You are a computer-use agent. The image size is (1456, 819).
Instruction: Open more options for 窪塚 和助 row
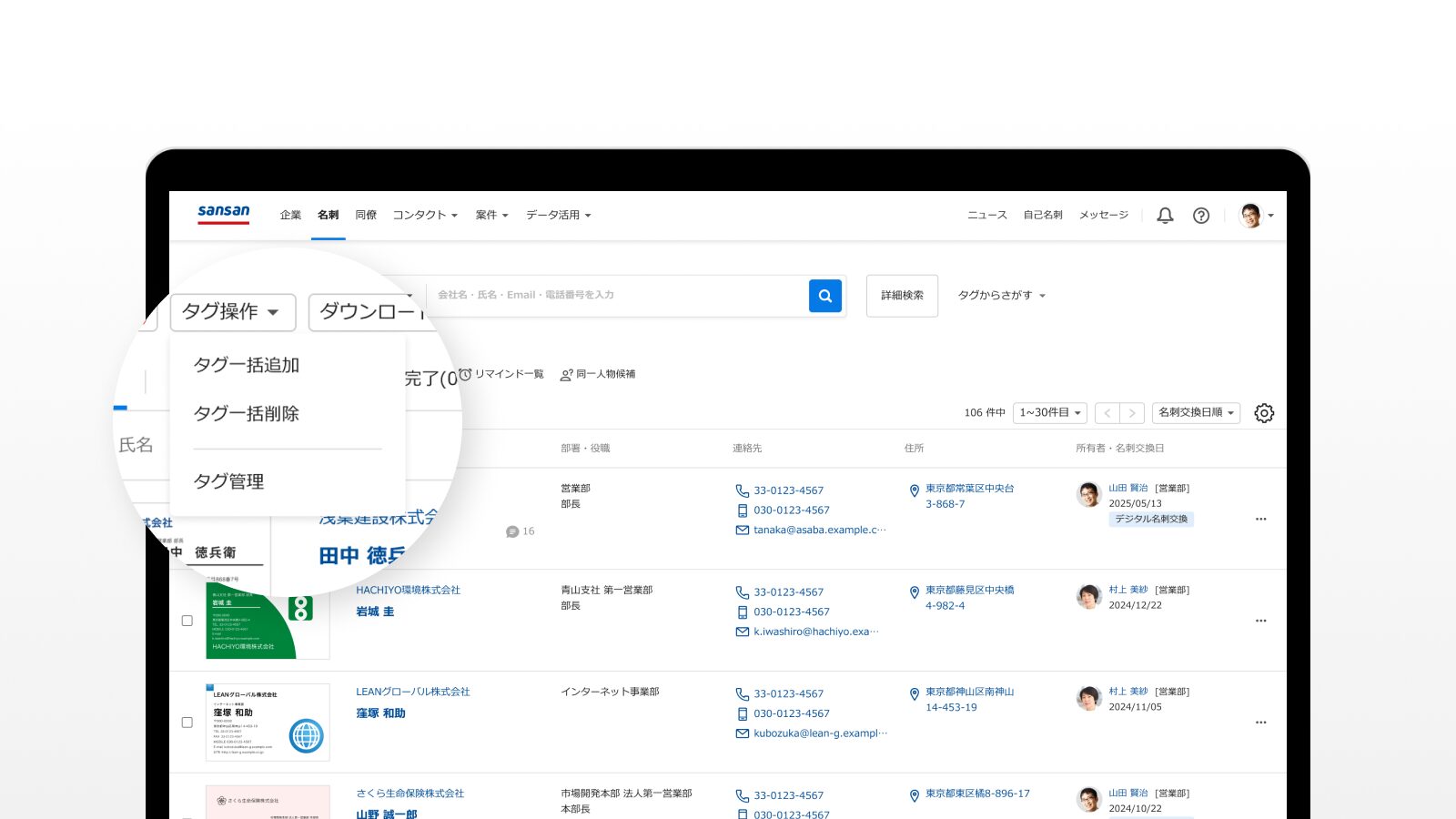click(x=1260, y=723)
